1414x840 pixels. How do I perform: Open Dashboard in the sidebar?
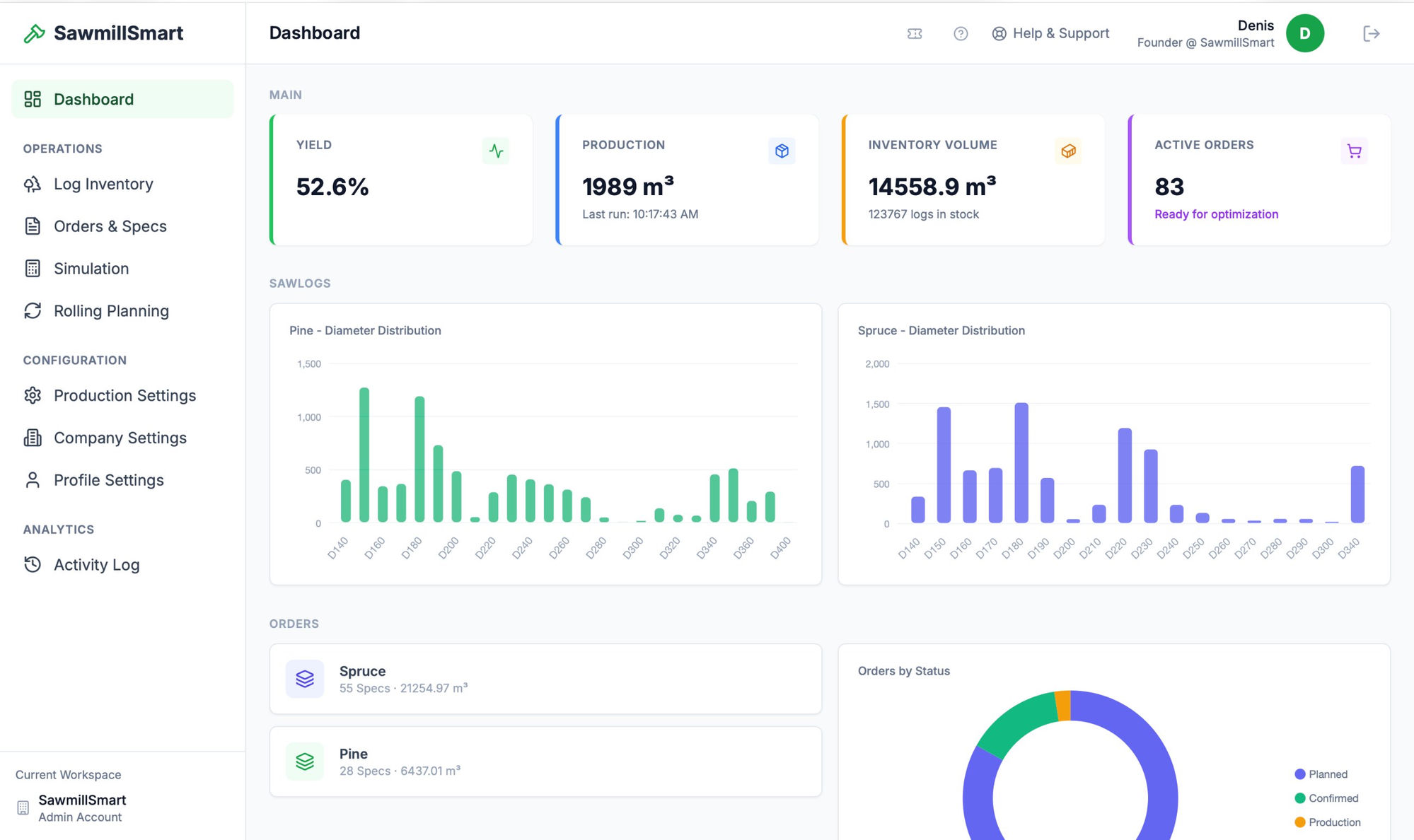click(x=122, y=99)
